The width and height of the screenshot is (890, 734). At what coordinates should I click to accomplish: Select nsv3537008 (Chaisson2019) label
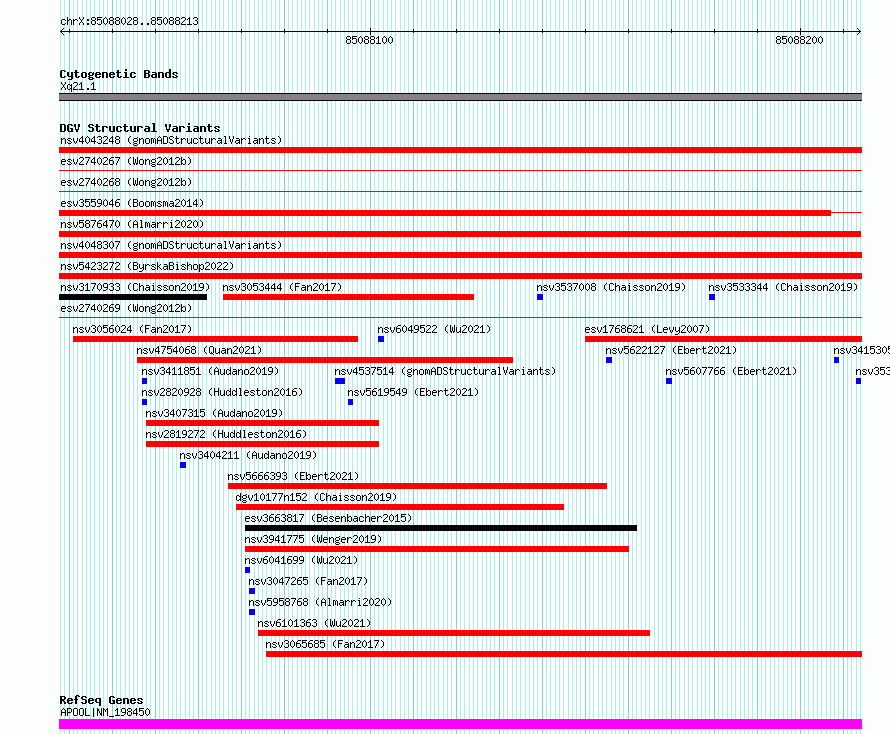(x=611, y=287)
